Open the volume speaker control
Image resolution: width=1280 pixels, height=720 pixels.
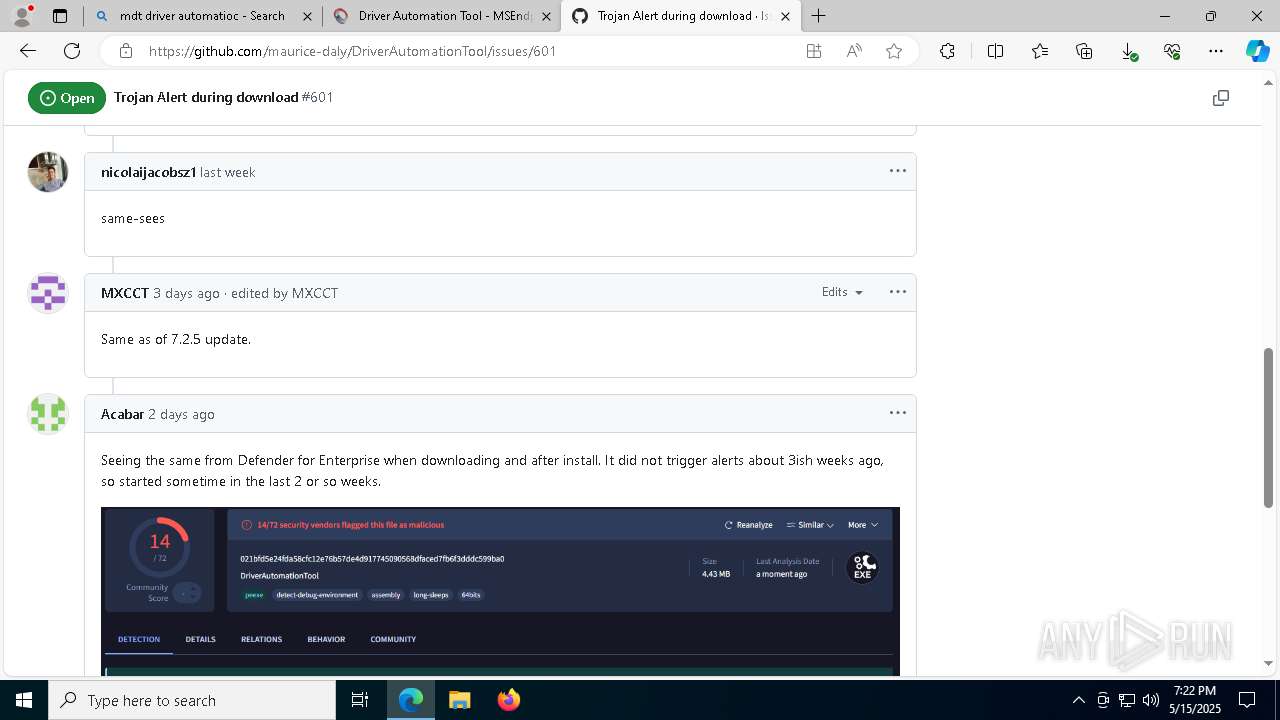pyautogui.click(x=1150, y=700)
